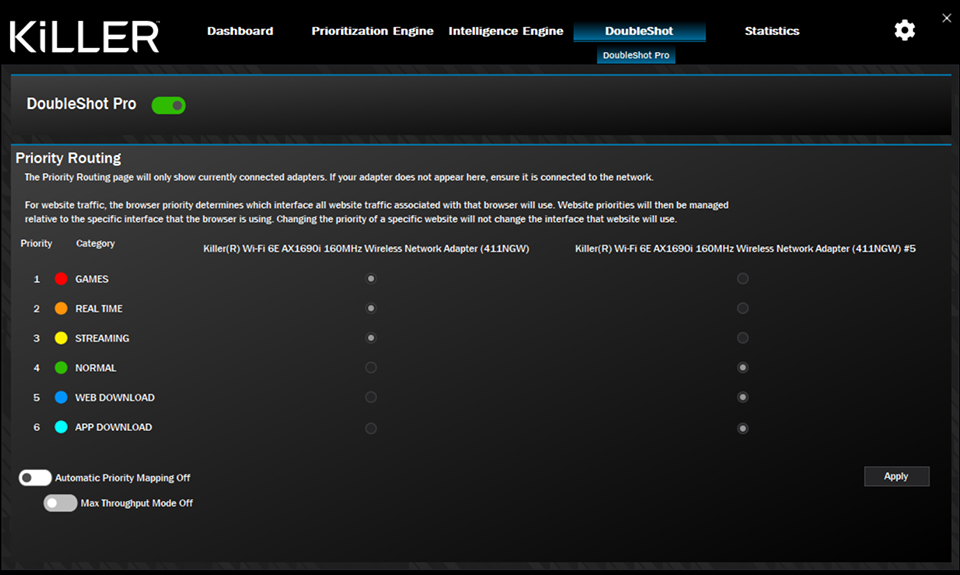960x575 pixels.
Task: Switch to Prioritization Engine tab
Action: click(372, 31)
